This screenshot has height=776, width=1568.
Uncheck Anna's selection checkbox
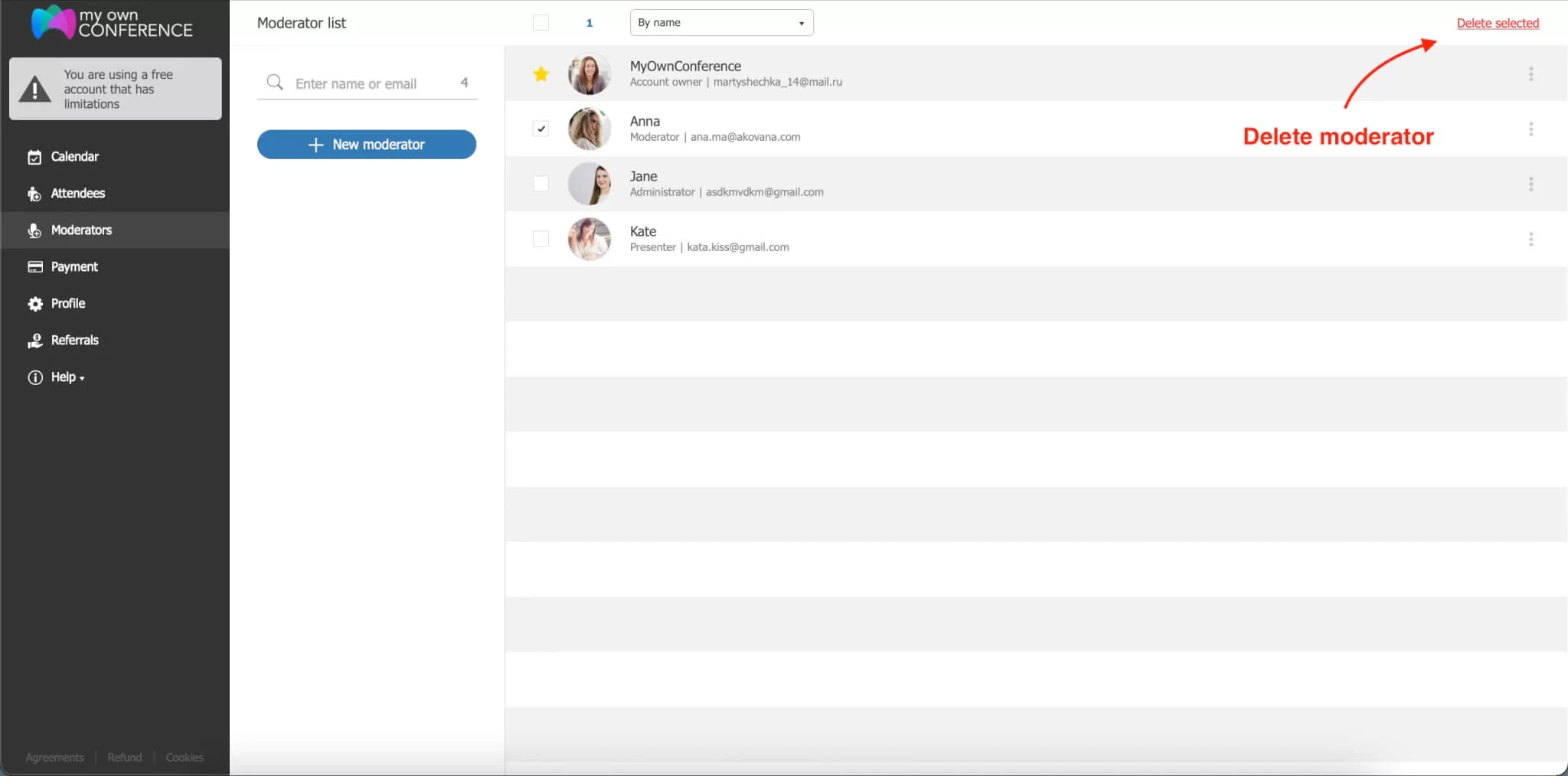pos(541,129)
